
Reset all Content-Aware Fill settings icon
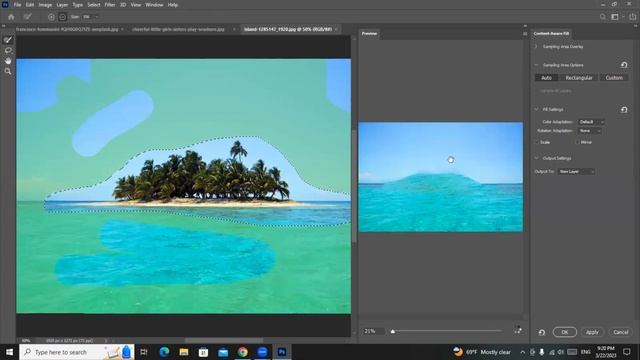542,332
